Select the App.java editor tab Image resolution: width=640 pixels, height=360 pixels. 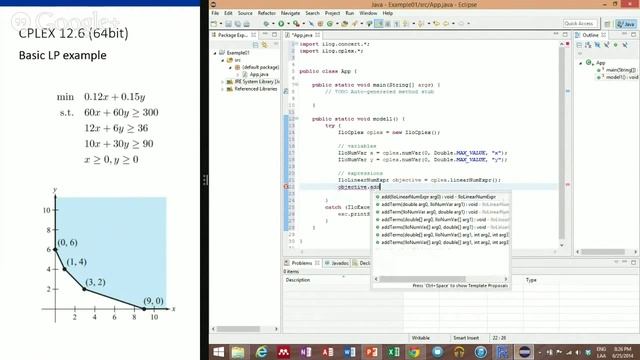click(x=302, y=35)
